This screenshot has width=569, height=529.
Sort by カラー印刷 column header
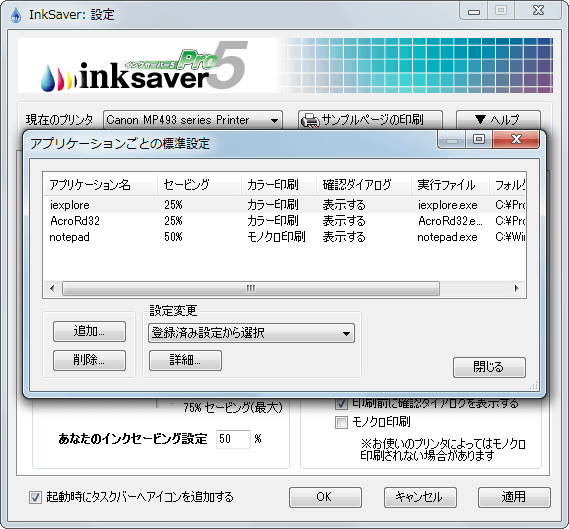pos(279,185)
